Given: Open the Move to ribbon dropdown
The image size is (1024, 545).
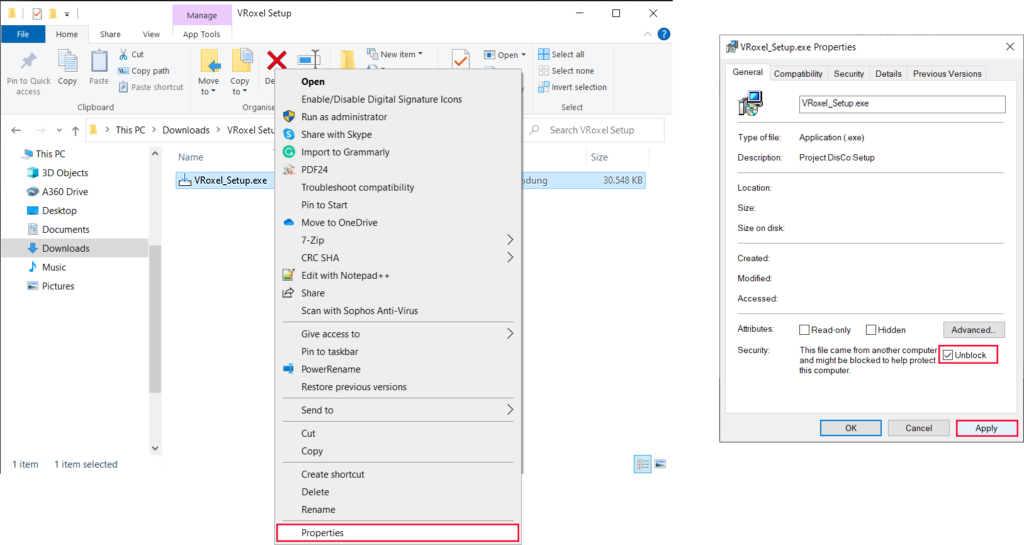Looking at the screenshot, I should (209, 72).
